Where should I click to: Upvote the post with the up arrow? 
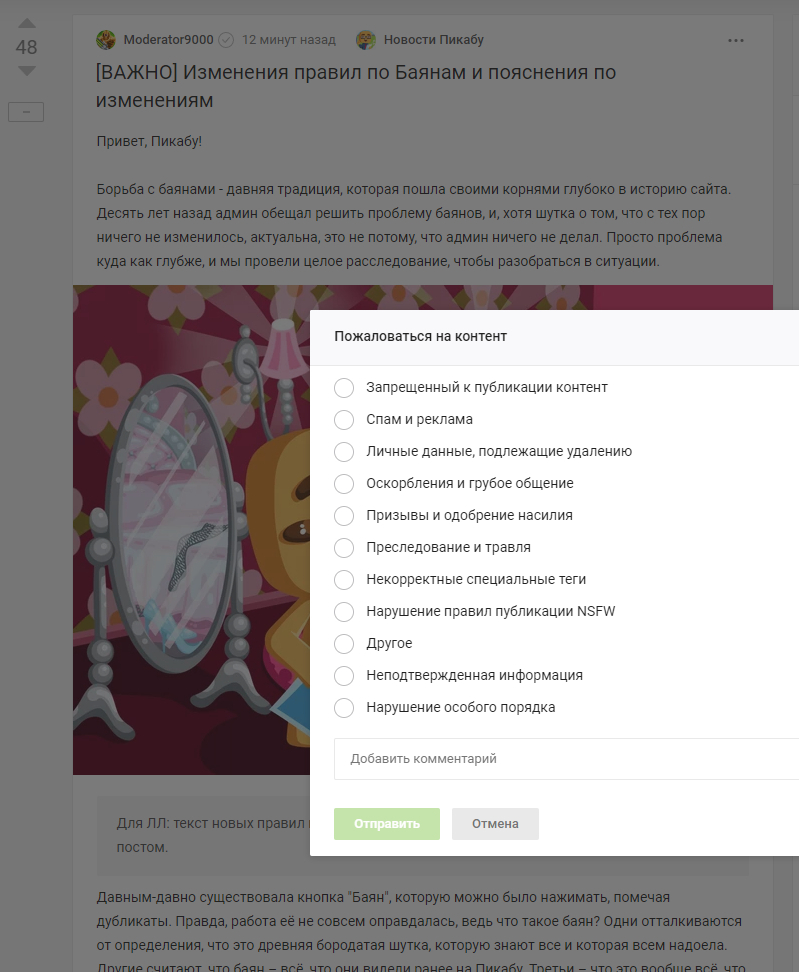27,23
